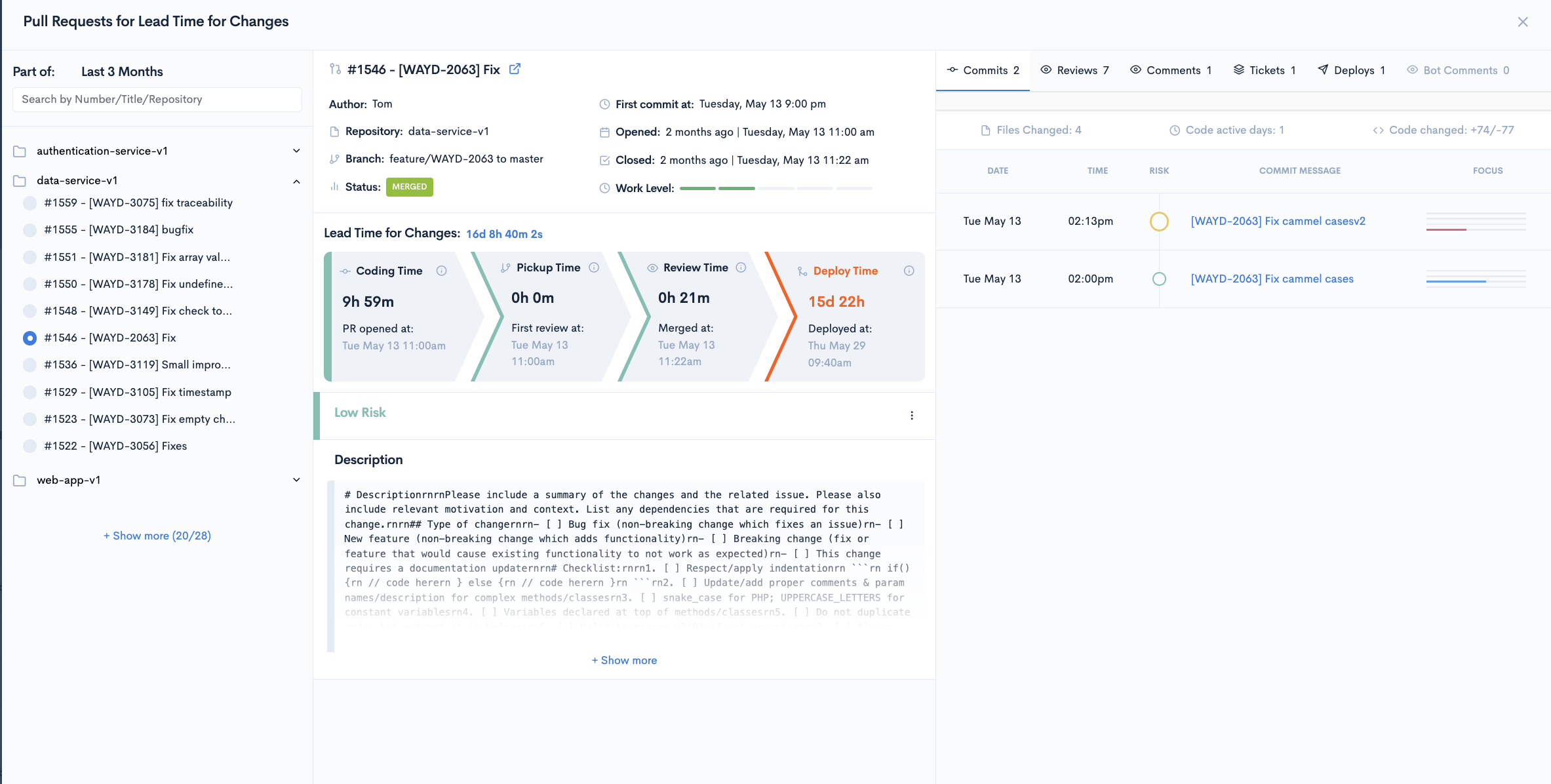
Task: Click focus bar for casesv2 commit
Action: 1476,222
